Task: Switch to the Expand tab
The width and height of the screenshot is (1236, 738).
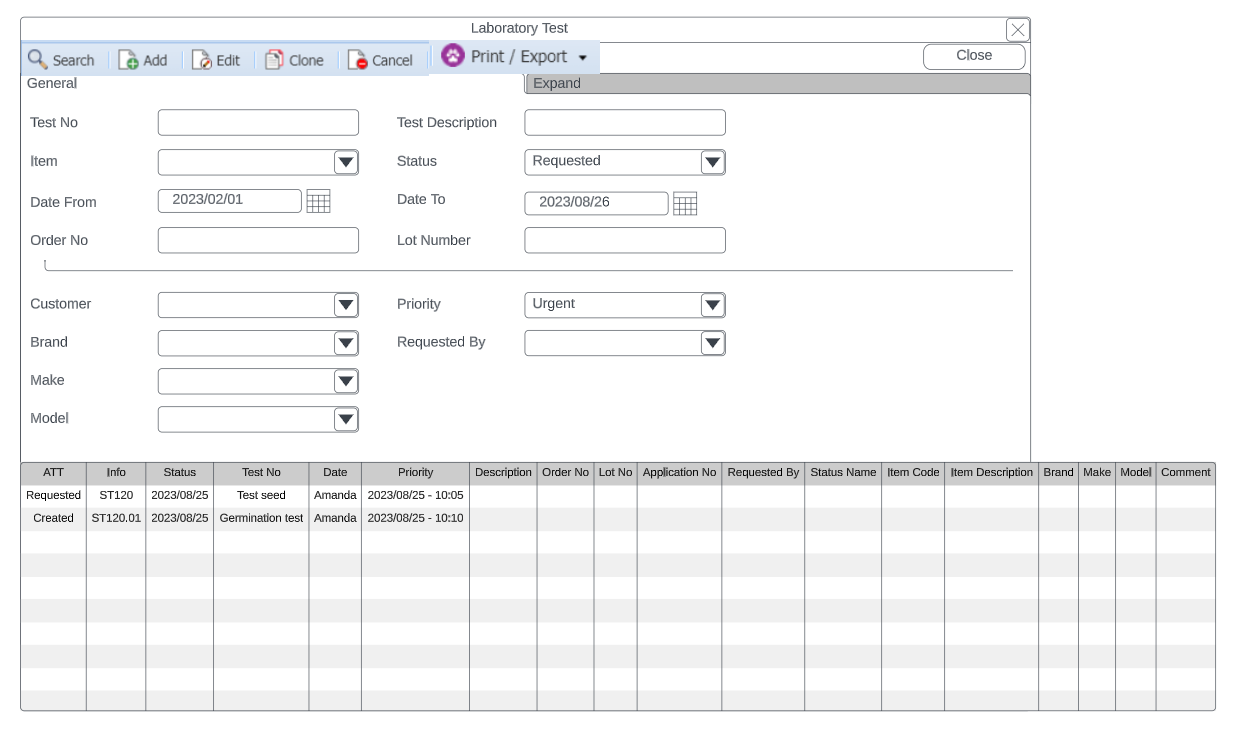Action: 557,84
